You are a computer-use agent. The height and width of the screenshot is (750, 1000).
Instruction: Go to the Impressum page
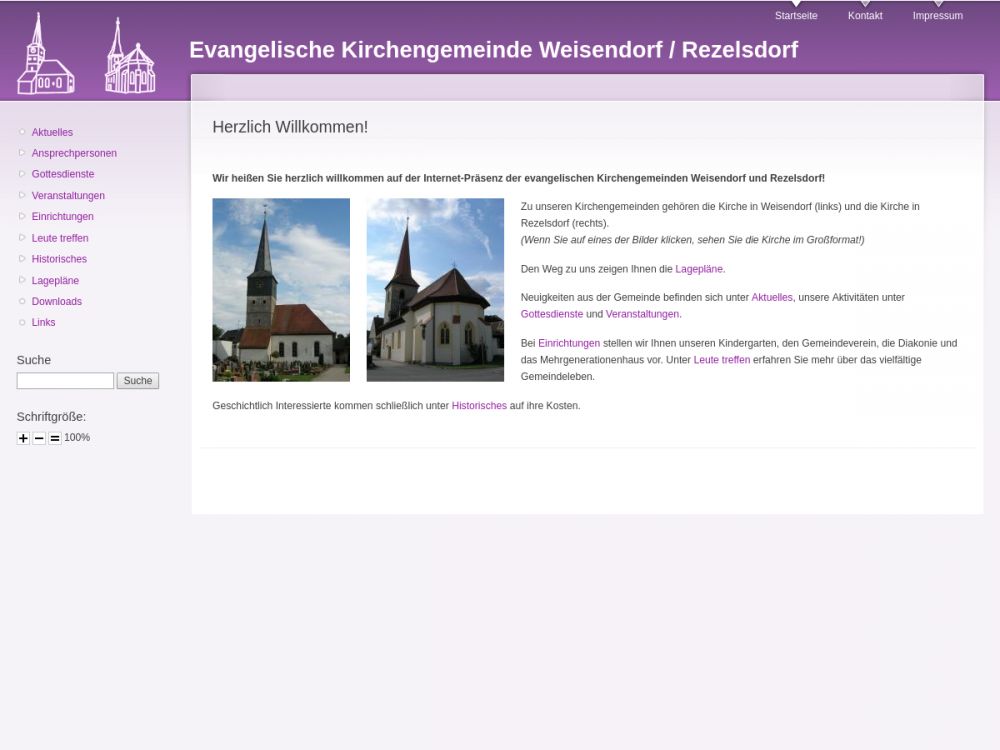937,16
